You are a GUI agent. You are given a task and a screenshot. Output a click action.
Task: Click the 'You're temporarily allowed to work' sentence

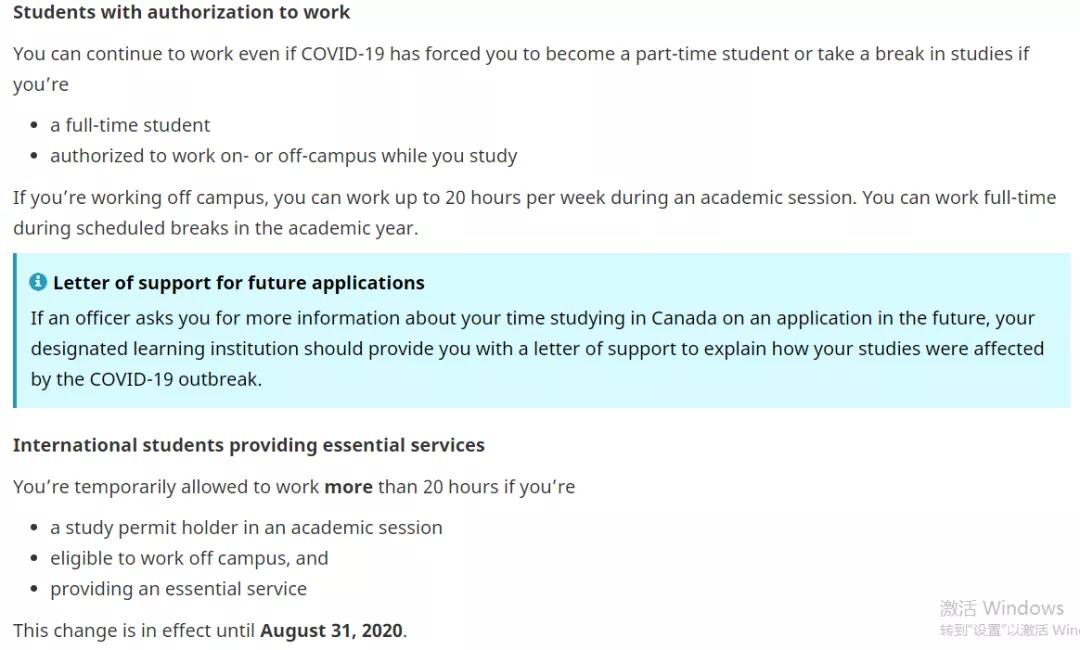click(x=294, y=487)
